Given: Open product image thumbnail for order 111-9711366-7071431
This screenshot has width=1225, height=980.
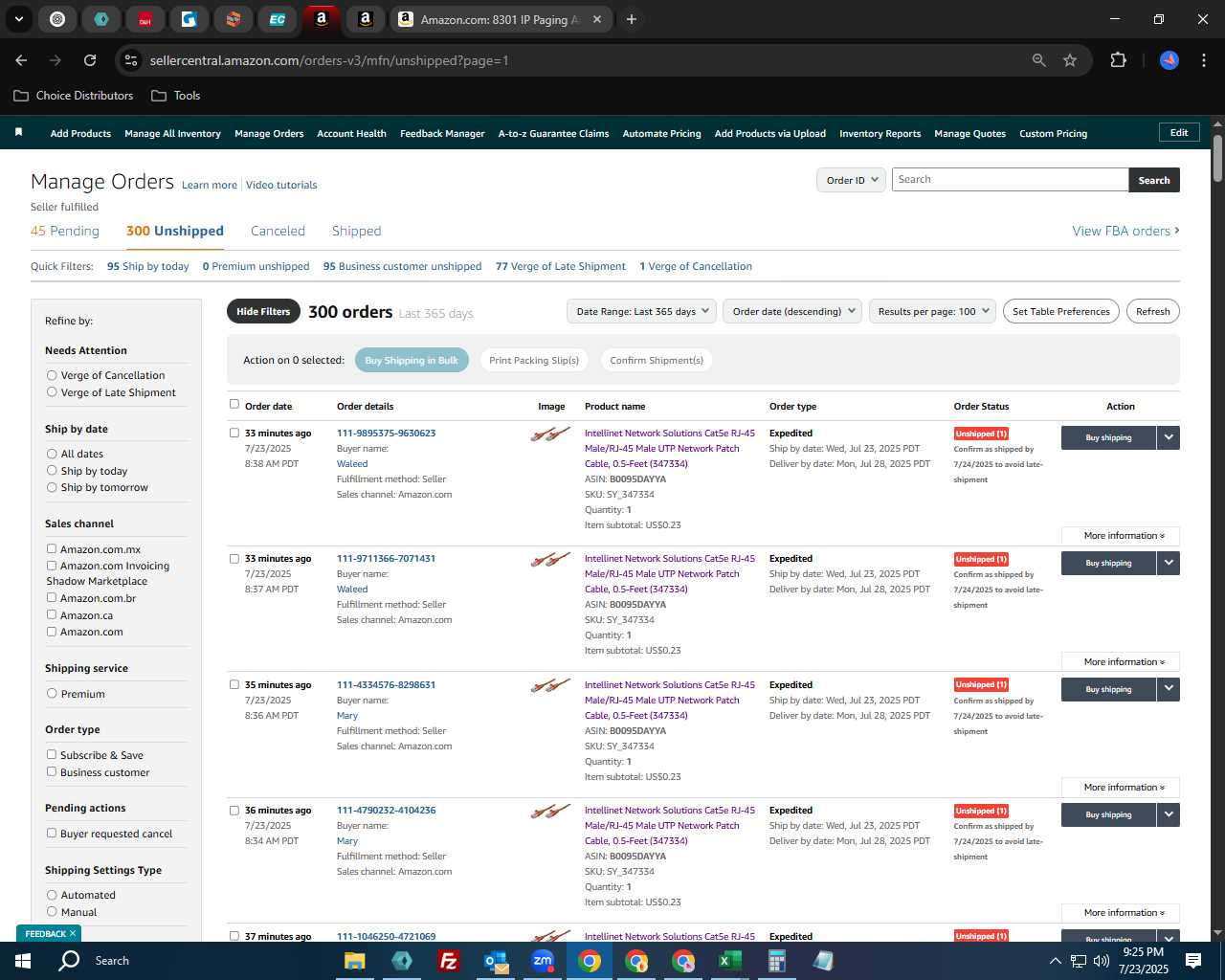Looking at the screenshot, I should [550, 560].
